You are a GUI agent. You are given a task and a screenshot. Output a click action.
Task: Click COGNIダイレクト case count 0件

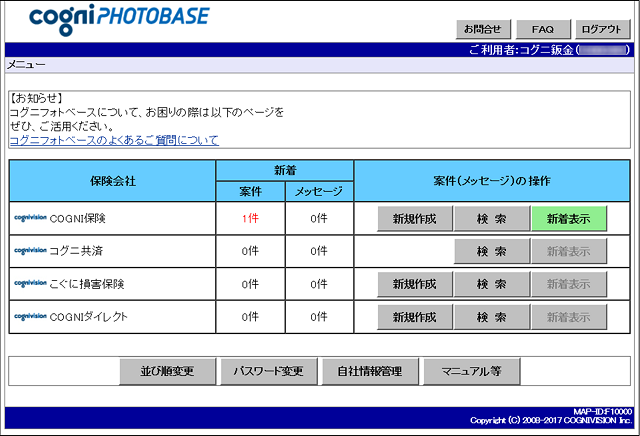coord(250,316)
